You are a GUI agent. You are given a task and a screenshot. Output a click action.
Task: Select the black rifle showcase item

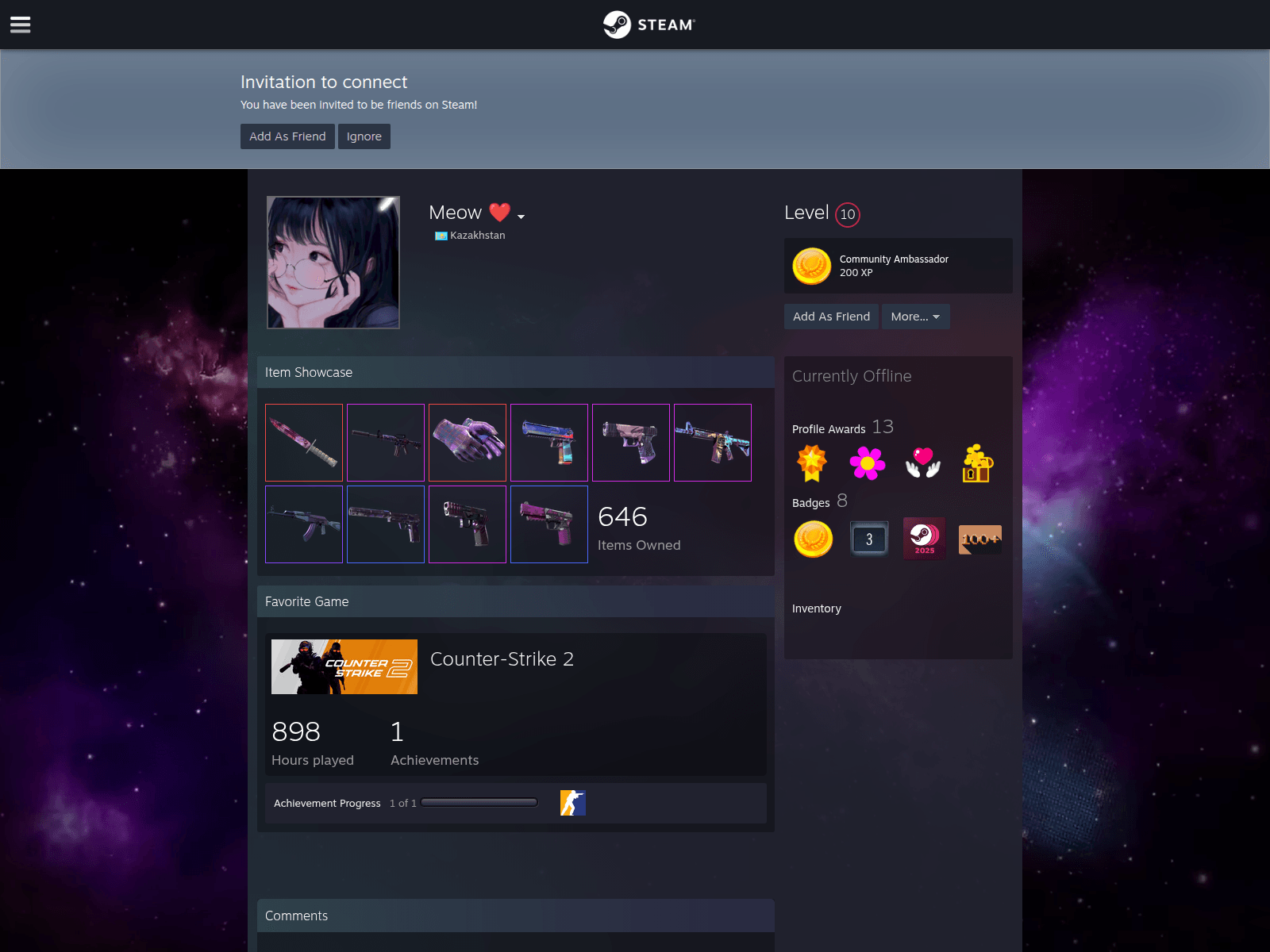(386, 443)
